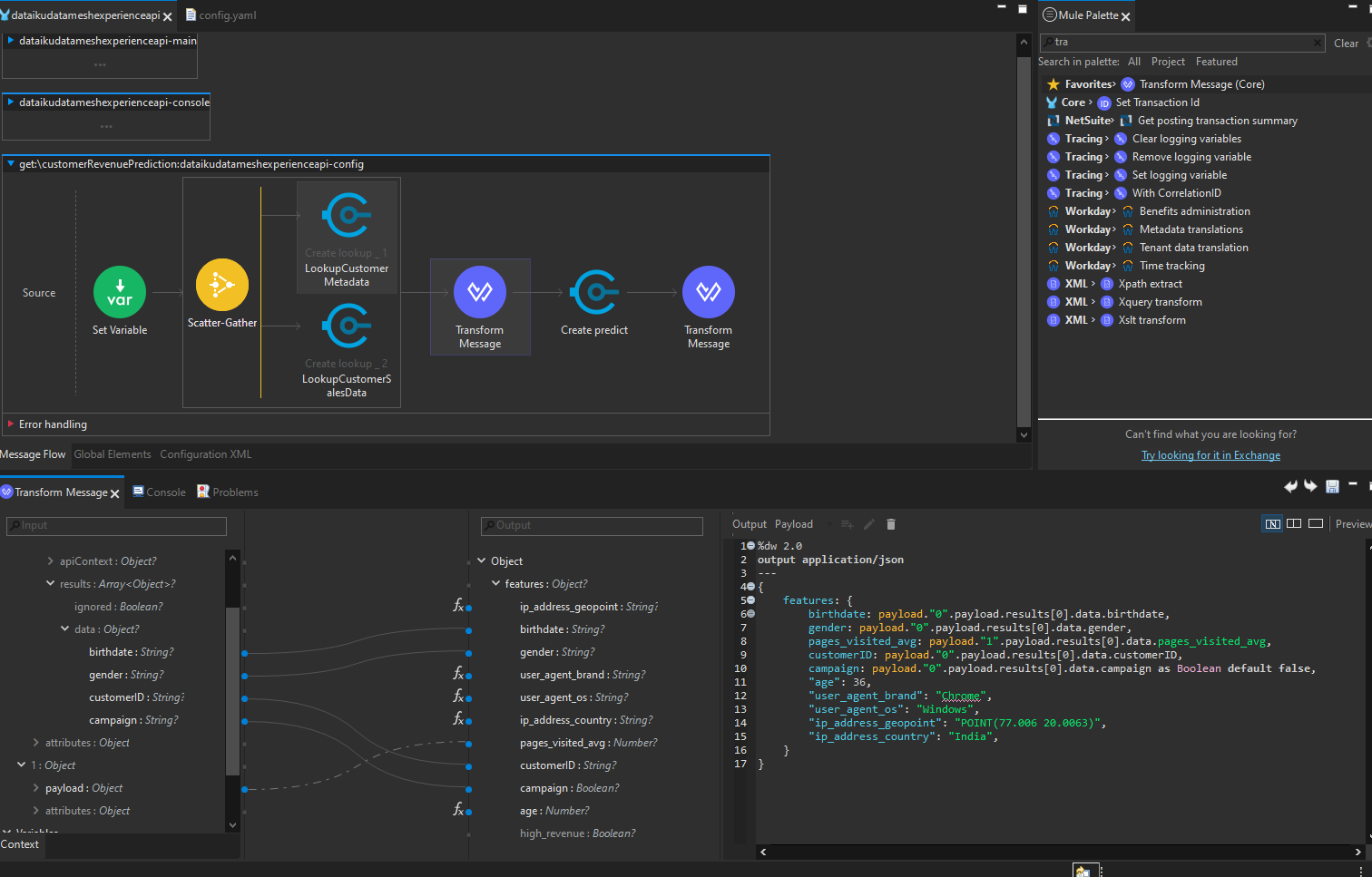The image size is (1372, 877).
Task: Click the save icon in Transform Message toolbar
Action: [1332, 487]
